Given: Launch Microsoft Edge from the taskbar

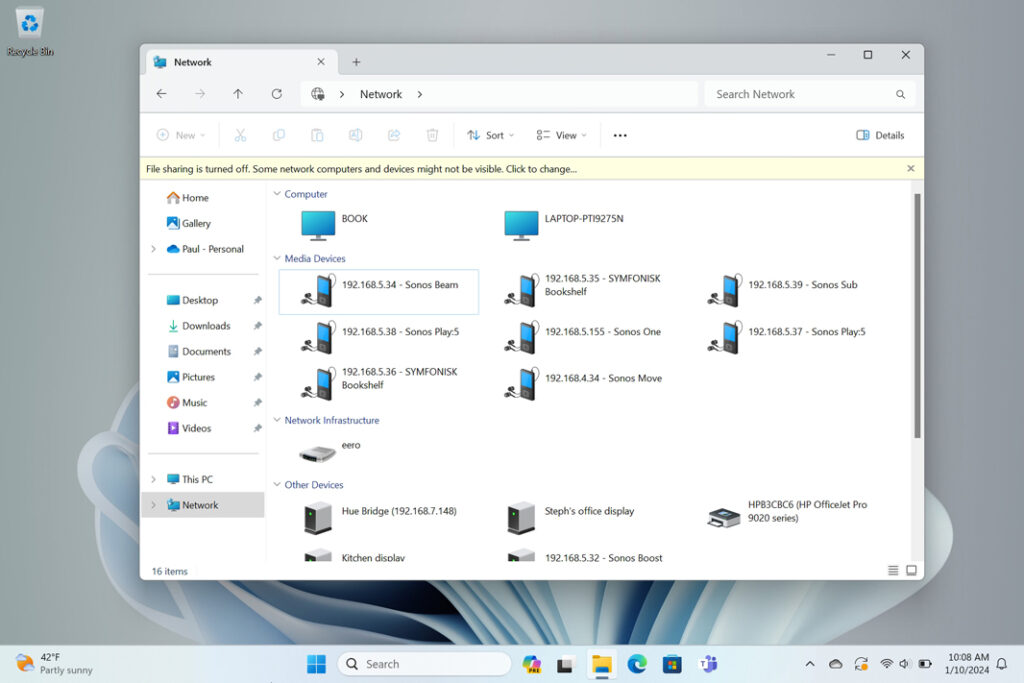Looking at the screenshot, I should [x=637, y=663].
